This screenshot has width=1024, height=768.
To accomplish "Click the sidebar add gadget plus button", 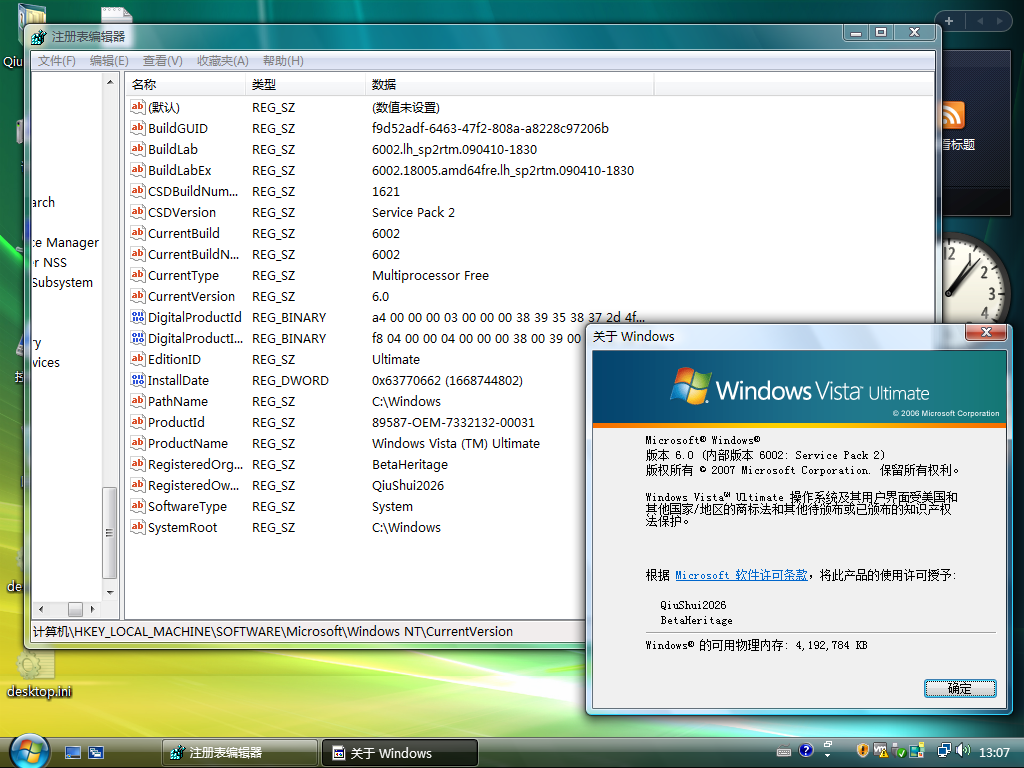I will (950, 22).
